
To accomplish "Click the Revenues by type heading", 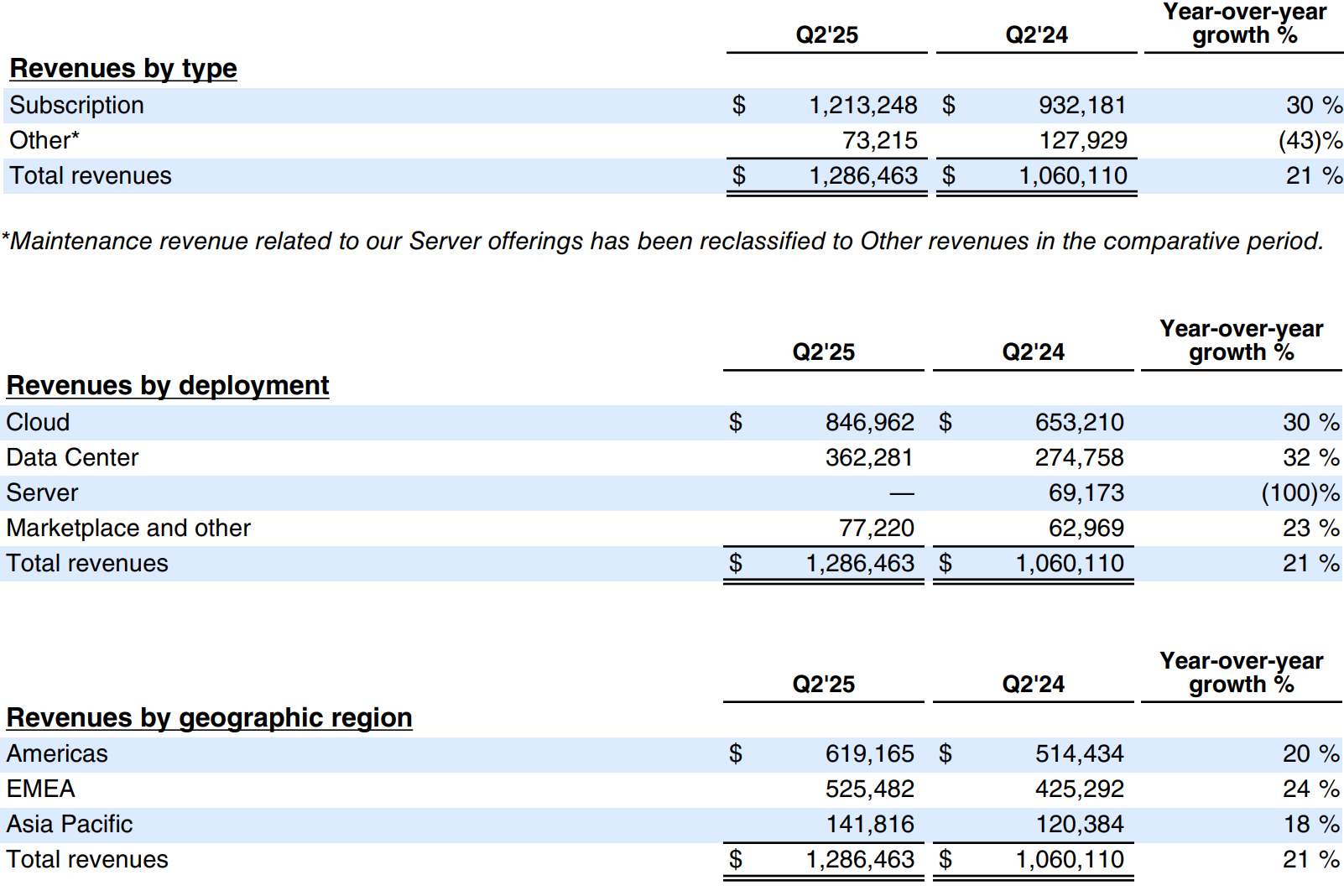I will click(123, 68).
